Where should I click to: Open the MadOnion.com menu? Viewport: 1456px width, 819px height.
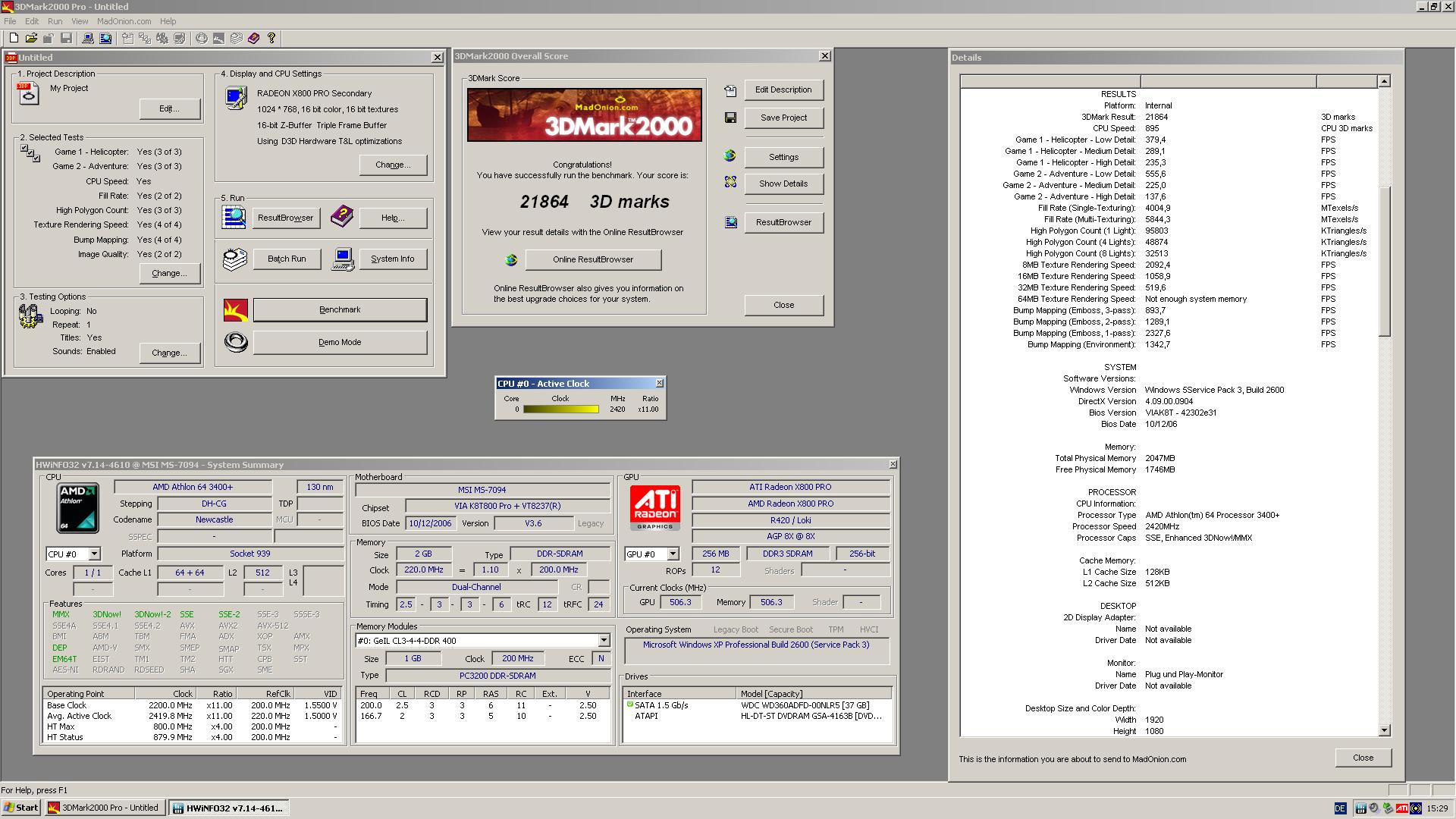tap(124, 21)
